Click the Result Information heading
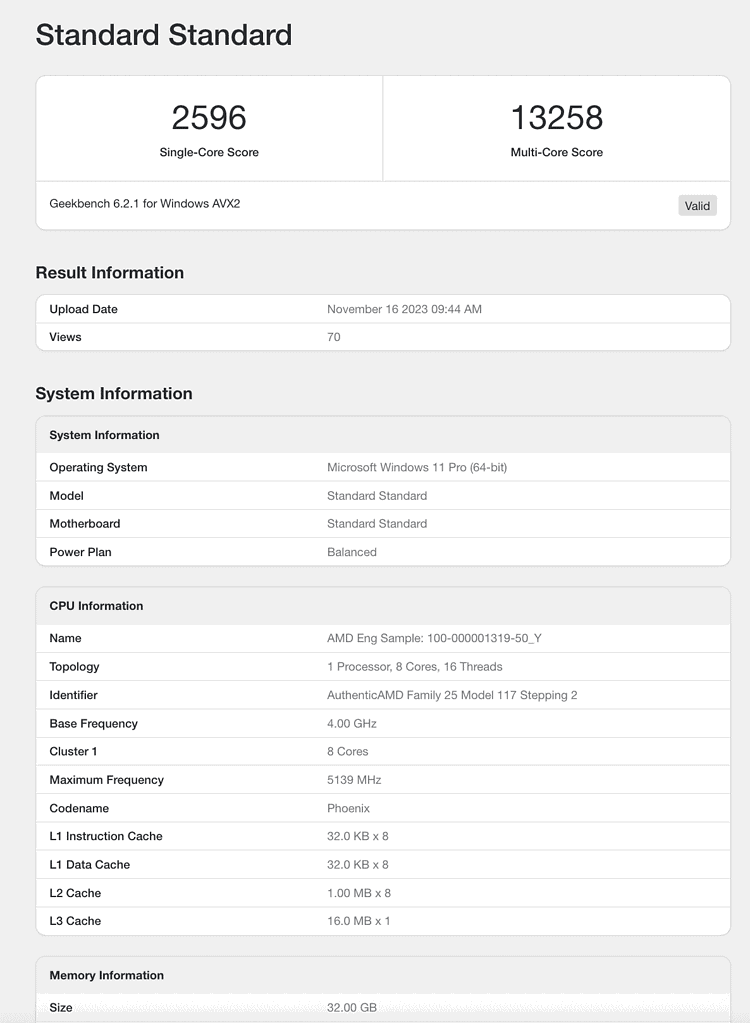The image size is (750, 1023). pyautogui.click(x=110, y=273)
